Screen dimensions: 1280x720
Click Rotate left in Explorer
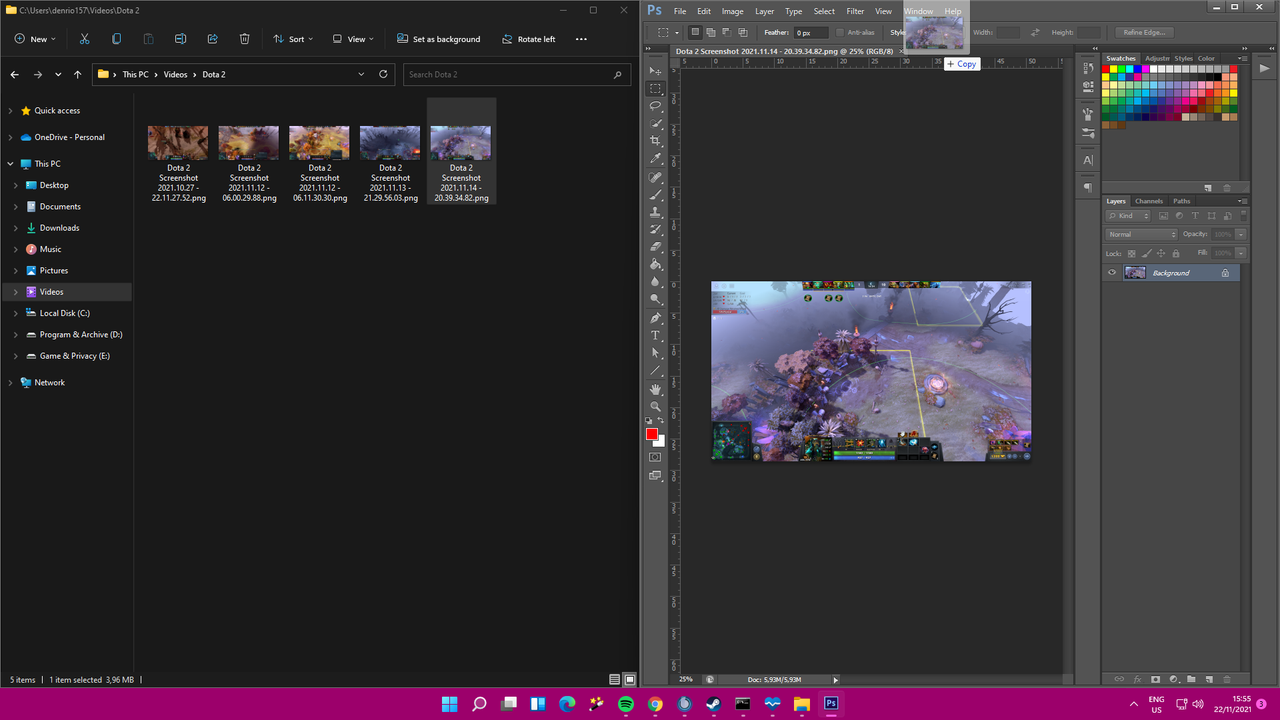527,39
